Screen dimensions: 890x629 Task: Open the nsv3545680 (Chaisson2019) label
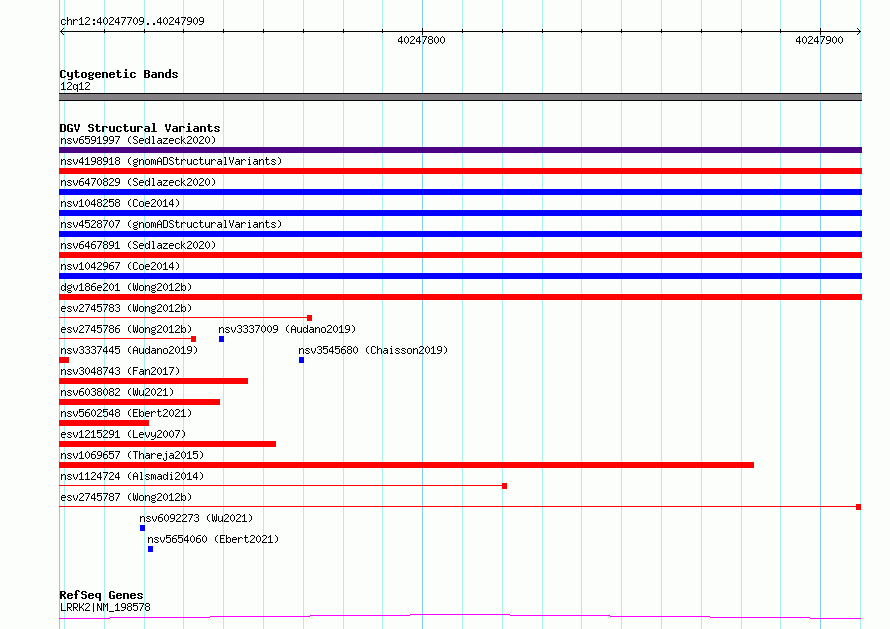click(373, 350)
